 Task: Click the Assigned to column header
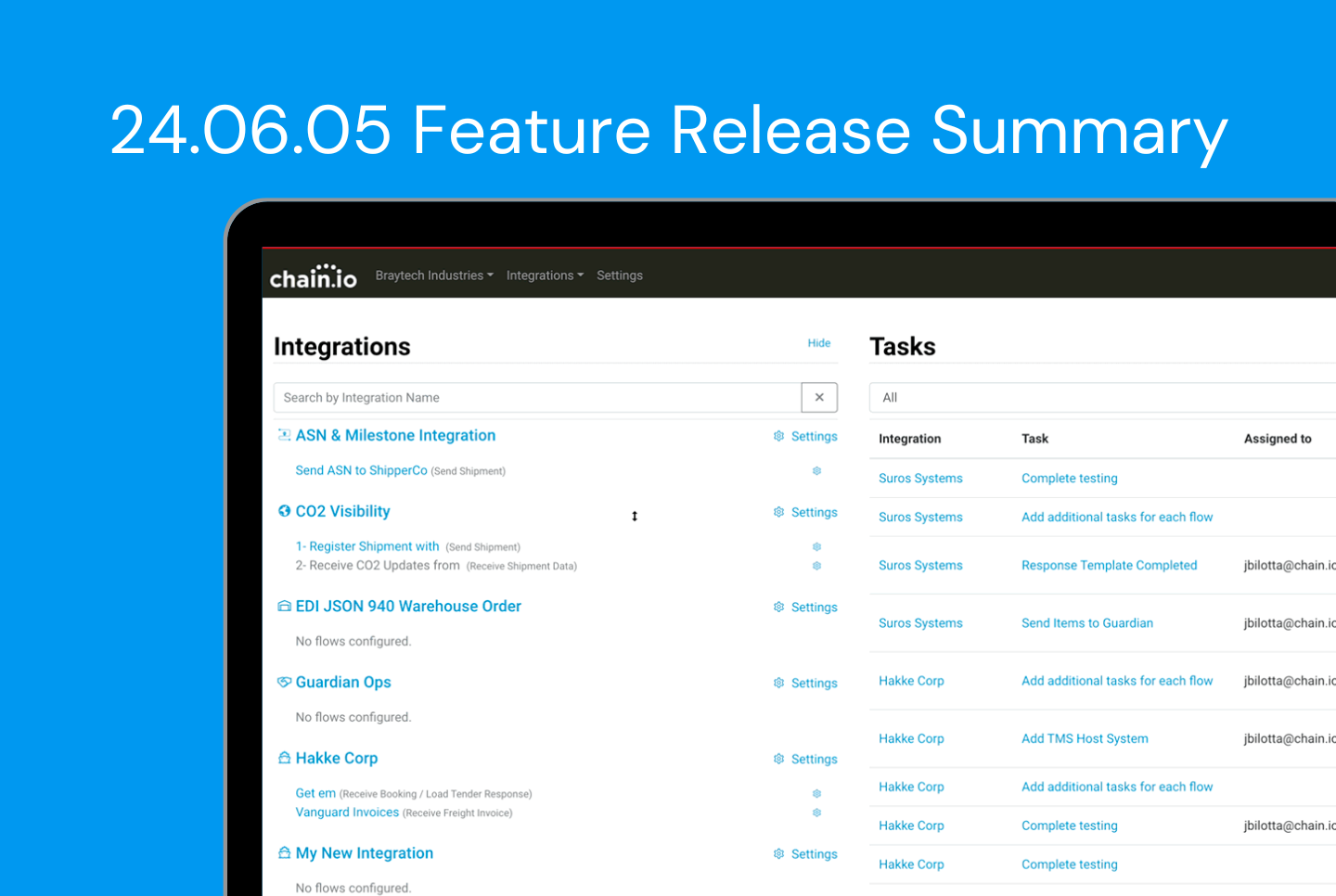[1278, 439]
